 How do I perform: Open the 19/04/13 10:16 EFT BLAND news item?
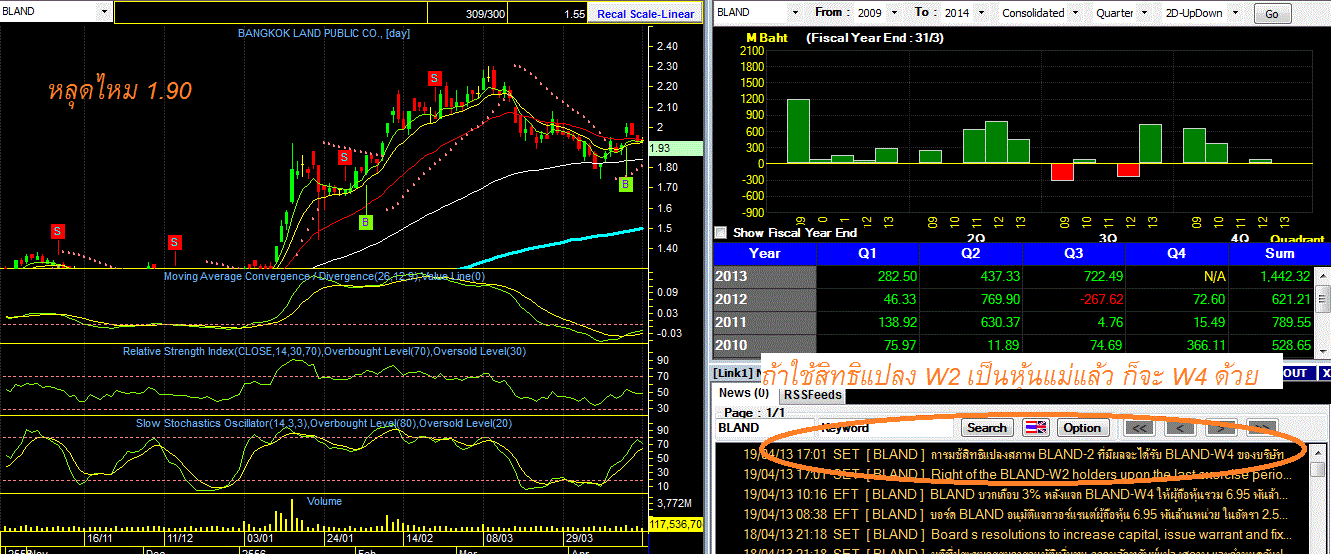click(x=1013, y=494)
